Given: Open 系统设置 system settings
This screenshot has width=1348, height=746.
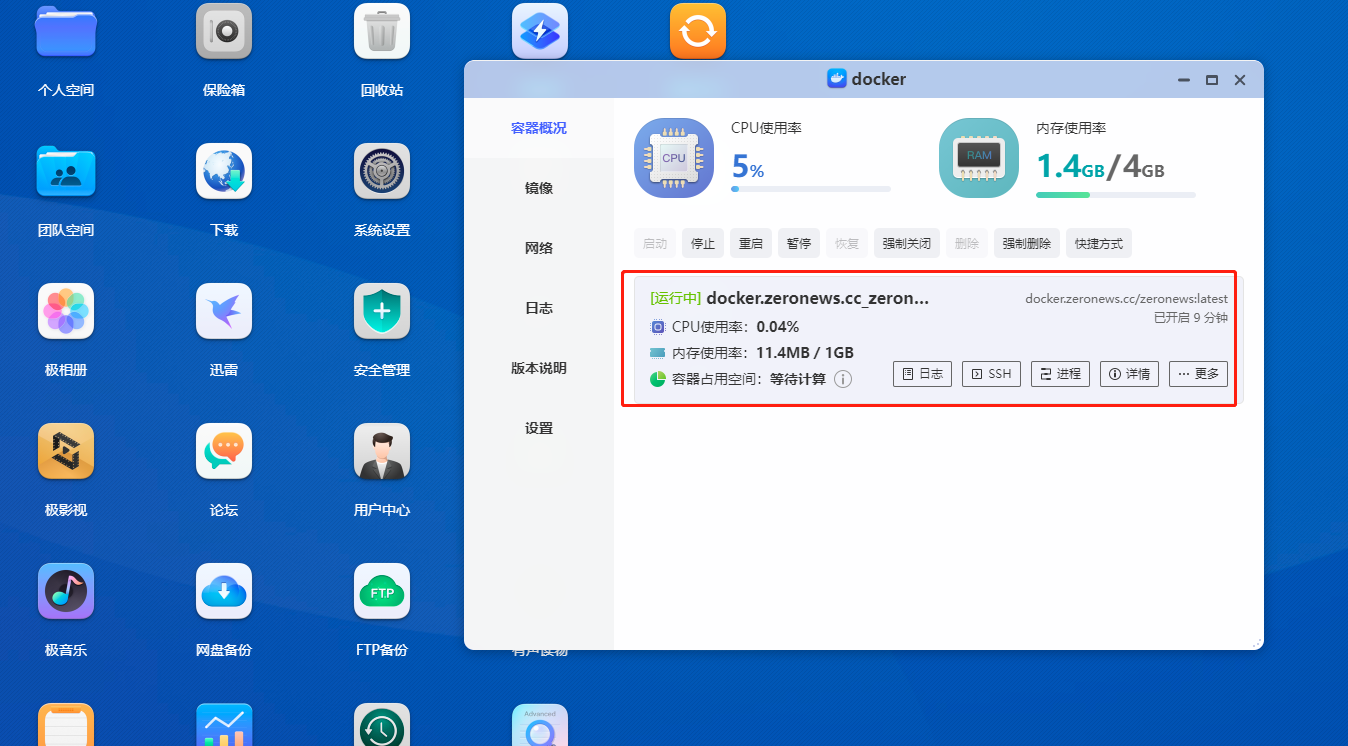Looking at the screenshot, I should [382, 171].
